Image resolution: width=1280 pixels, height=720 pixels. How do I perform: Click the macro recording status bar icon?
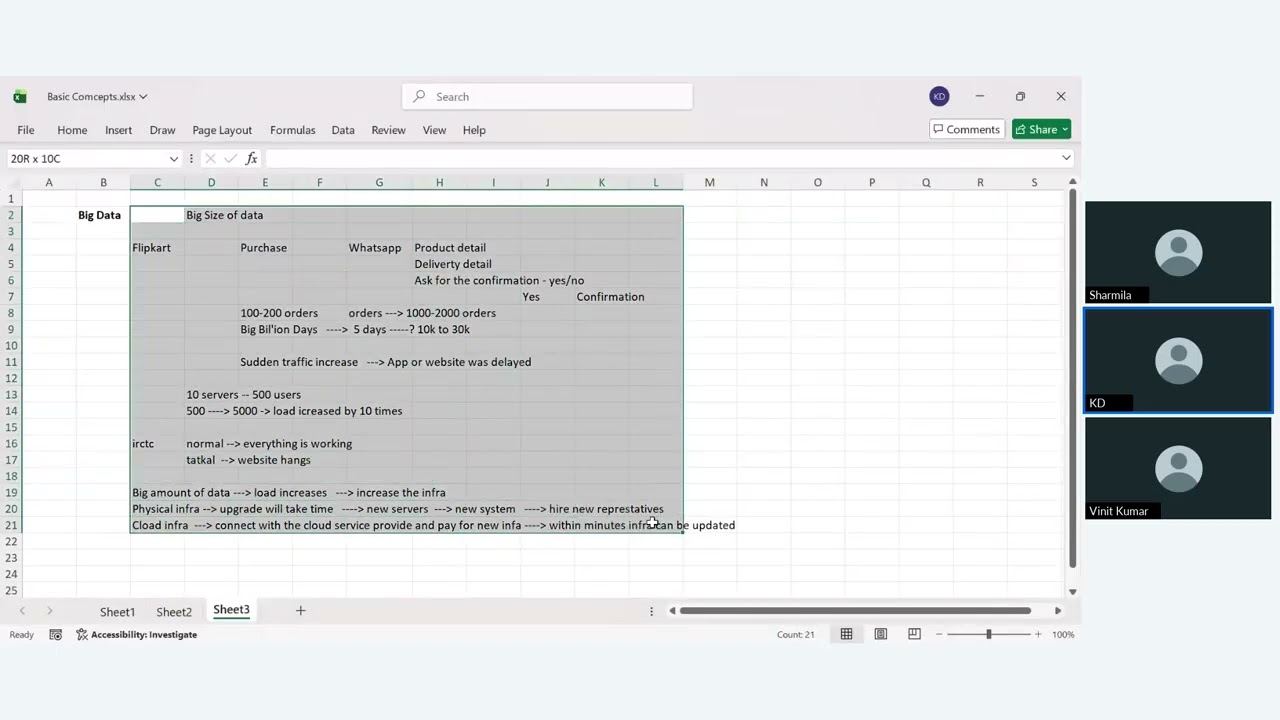pyautogui.click(x=56, y=635)
